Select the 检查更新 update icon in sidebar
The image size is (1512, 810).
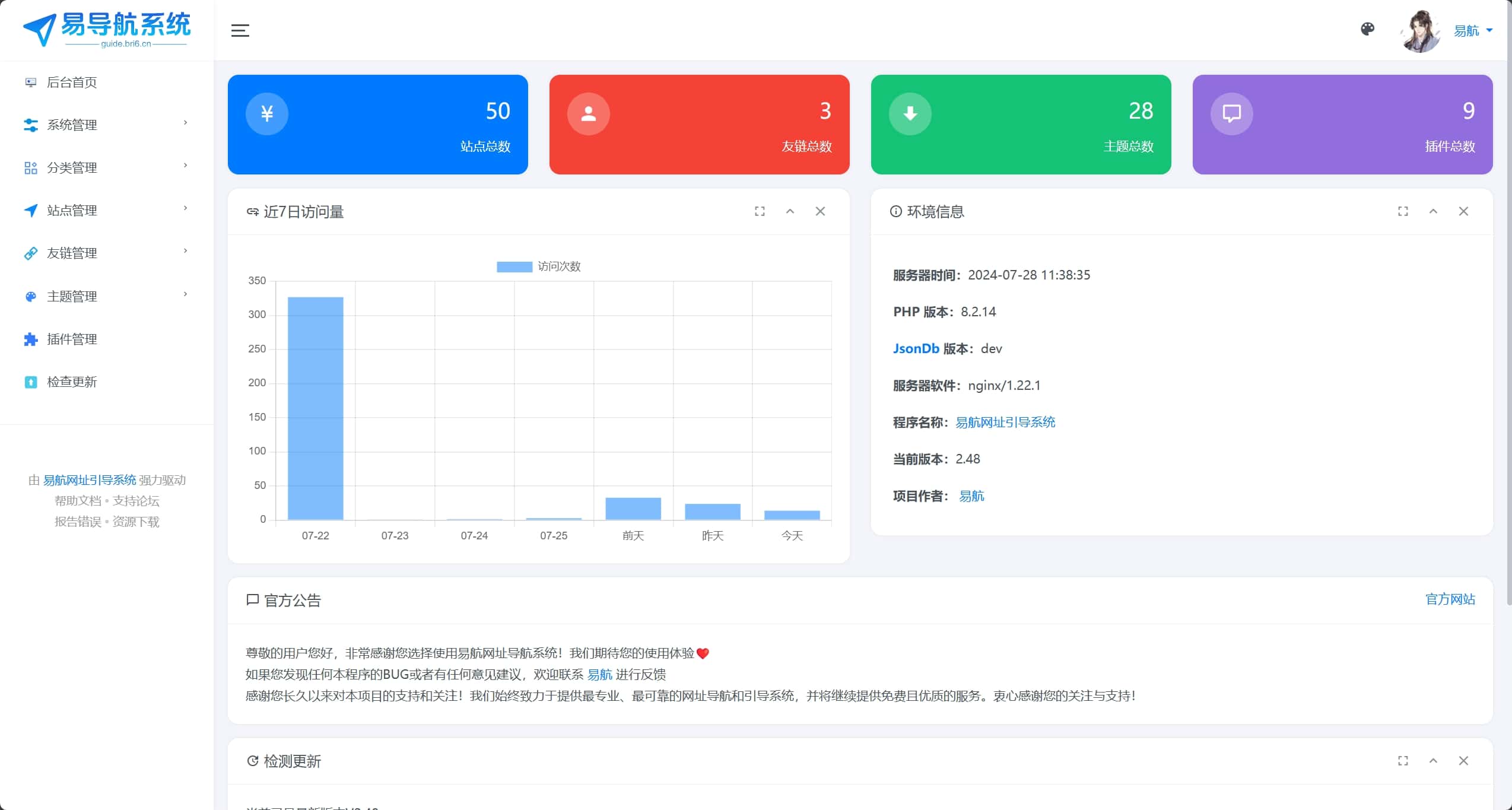pos(30,382)
